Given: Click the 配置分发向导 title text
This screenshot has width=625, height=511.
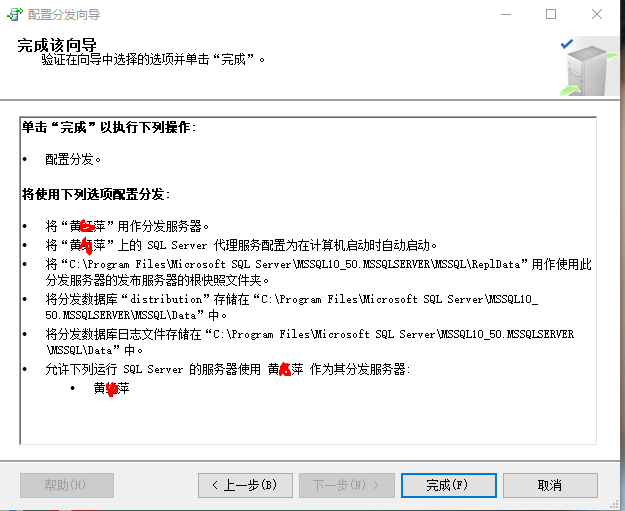Looking at the screenshot, I should tap(64, 15).
